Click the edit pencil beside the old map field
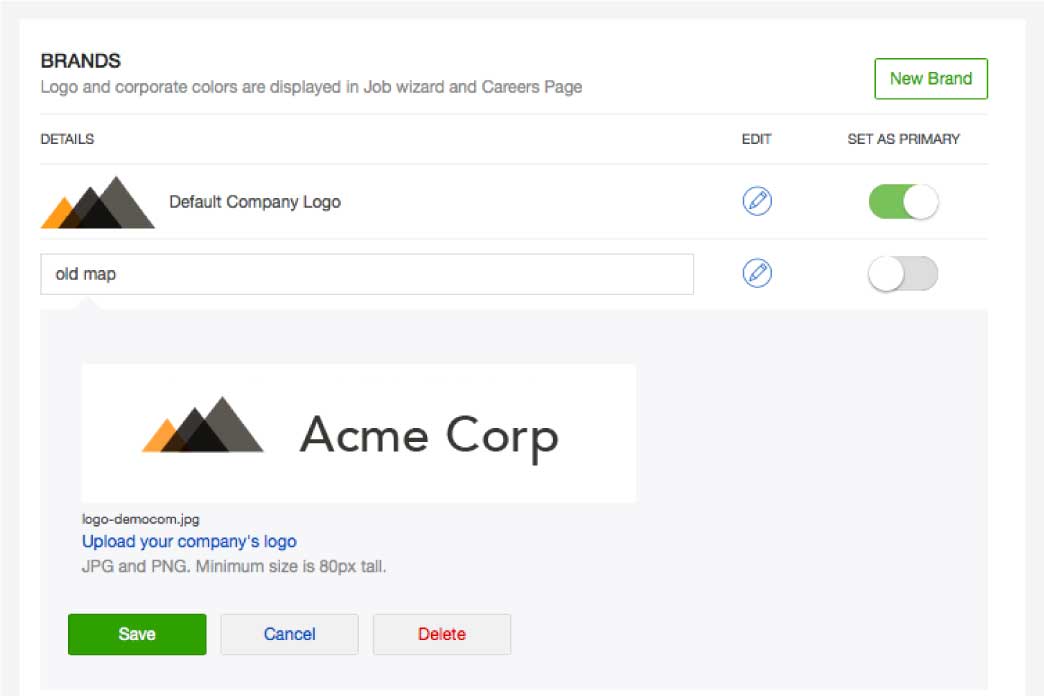Screen dimensions: 1044x696 click(x=757, y=273)
